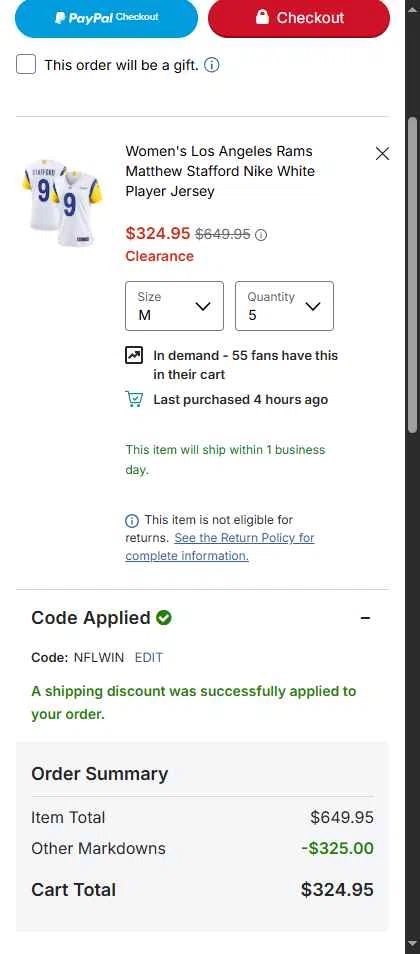Click the page vertical scrollbar thumb
The width and height of the screenshot is (420, 954).
413,274
